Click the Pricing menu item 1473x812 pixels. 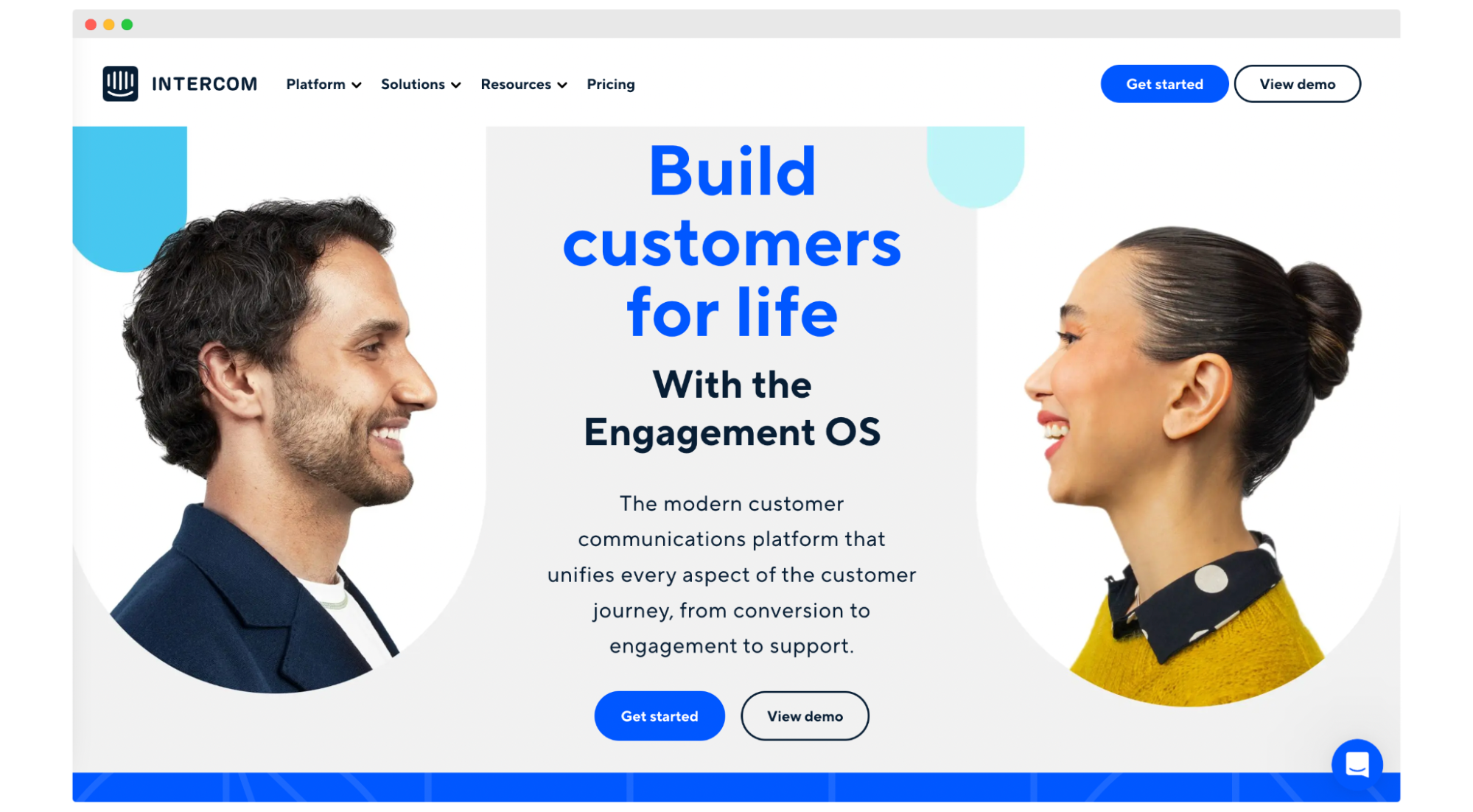pyautogui.click(x=612, y=84)
